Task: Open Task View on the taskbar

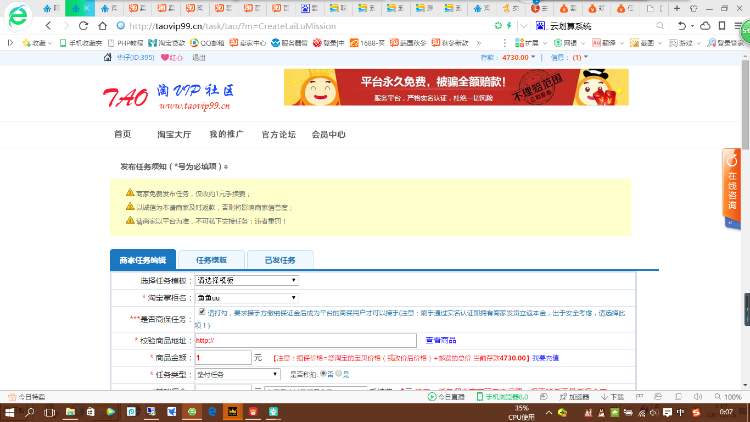Action: (49, 412)
